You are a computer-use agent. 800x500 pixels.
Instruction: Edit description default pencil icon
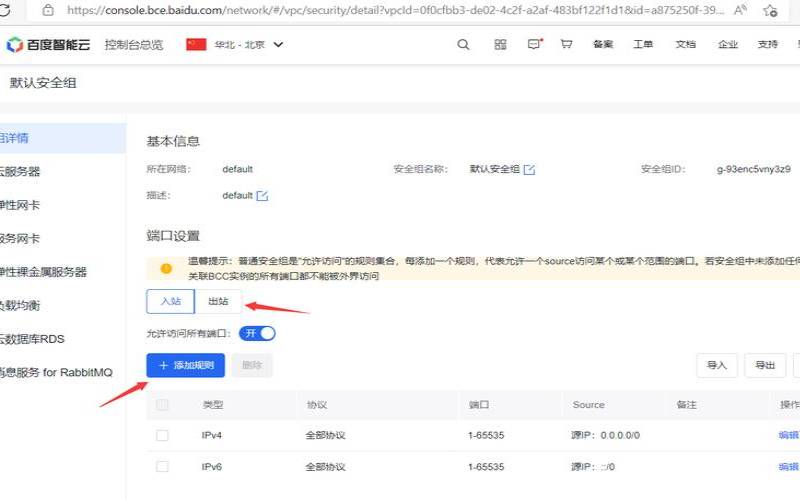[x=262, y=195]
